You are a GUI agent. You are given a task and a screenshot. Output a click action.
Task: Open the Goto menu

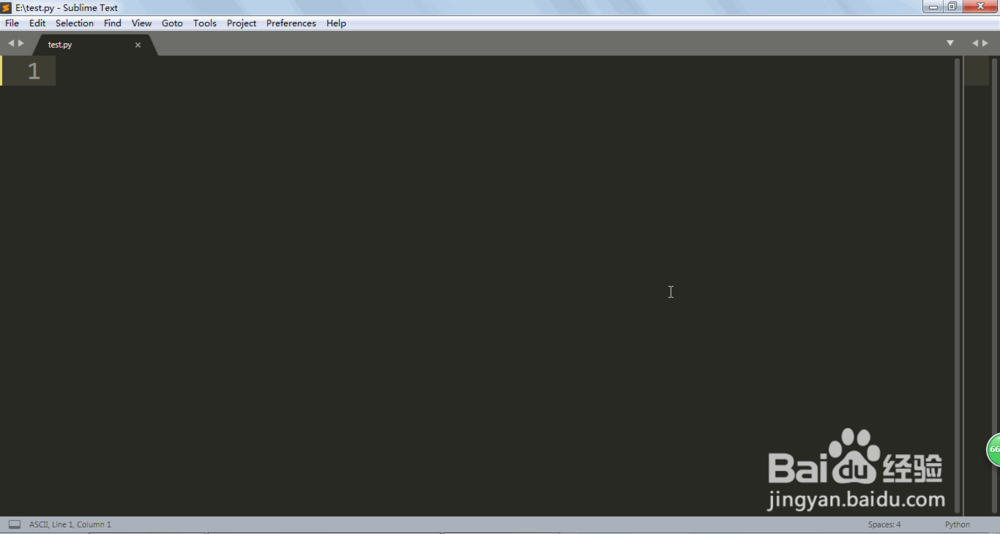click(172, 23)
